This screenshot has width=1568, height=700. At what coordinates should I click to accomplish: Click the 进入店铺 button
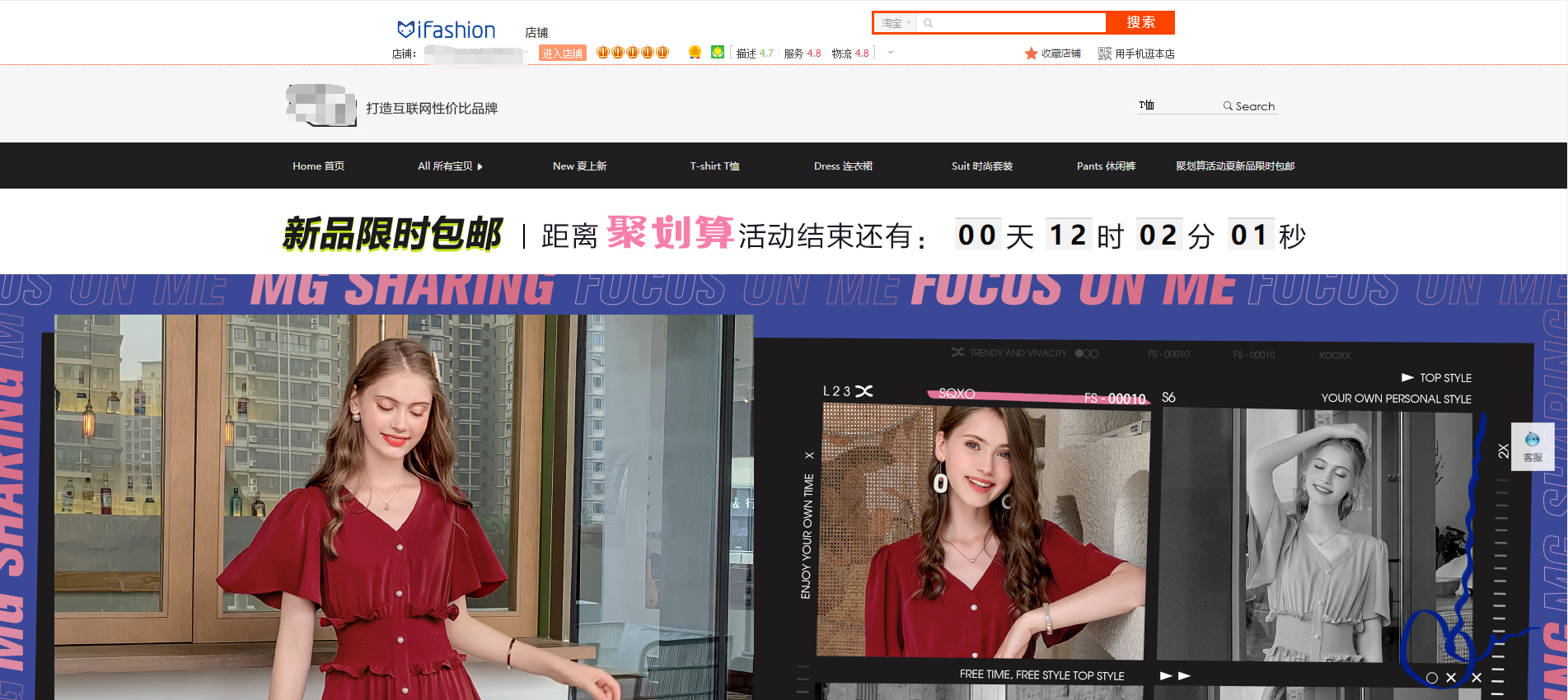[563, 54]
